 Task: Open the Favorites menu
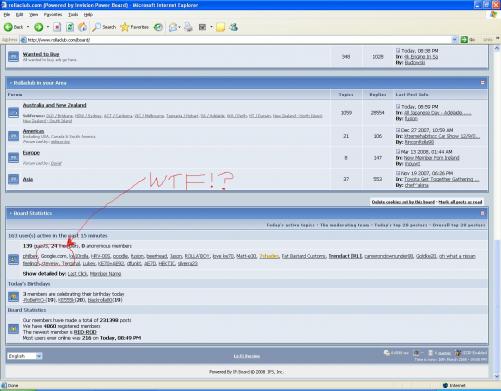tap(53, 15)
